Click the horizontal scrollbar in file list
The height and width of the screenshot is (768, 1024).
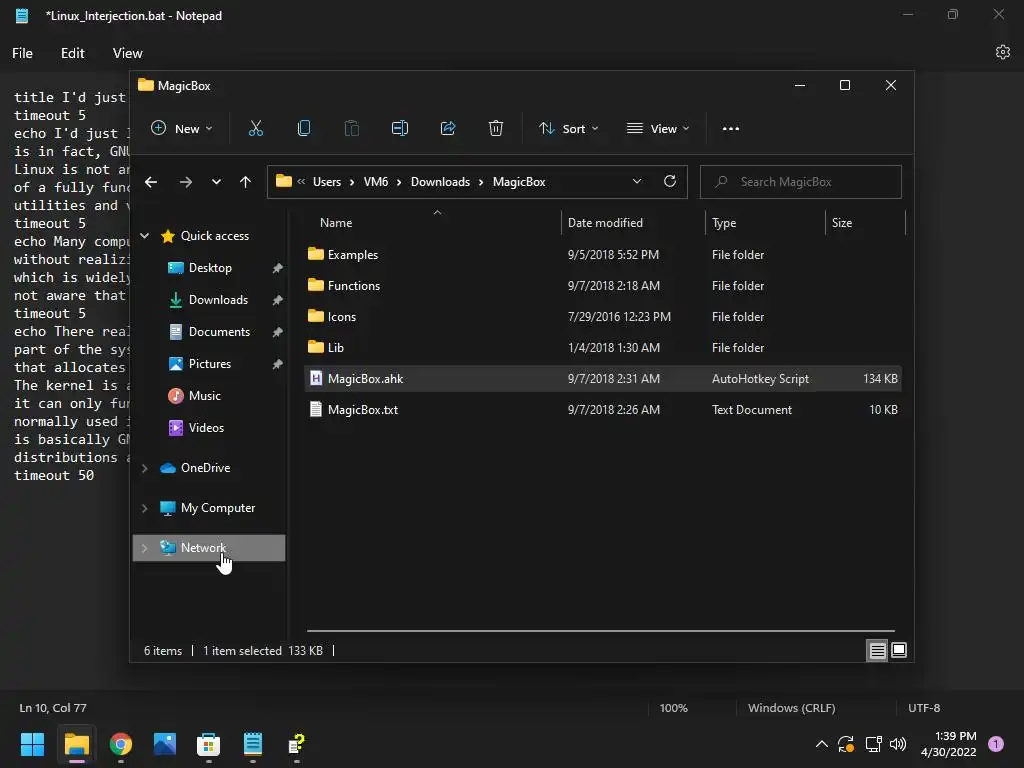click(x=601, y=631)
